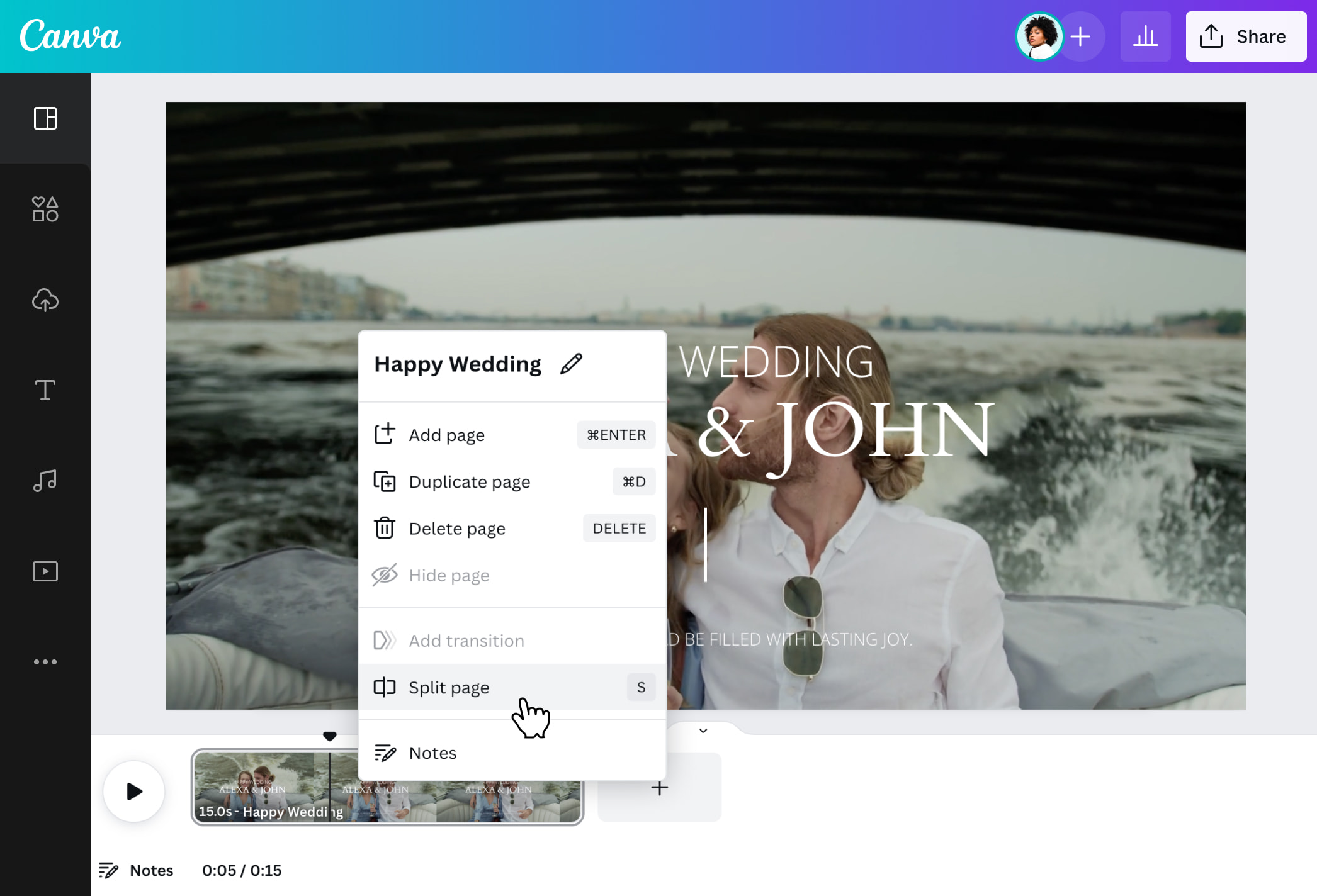This screenshot has width=1317, height=896.
Task: Choose Duplicate page in the menu
Action: pyautogui.click(x=469, y=481)
